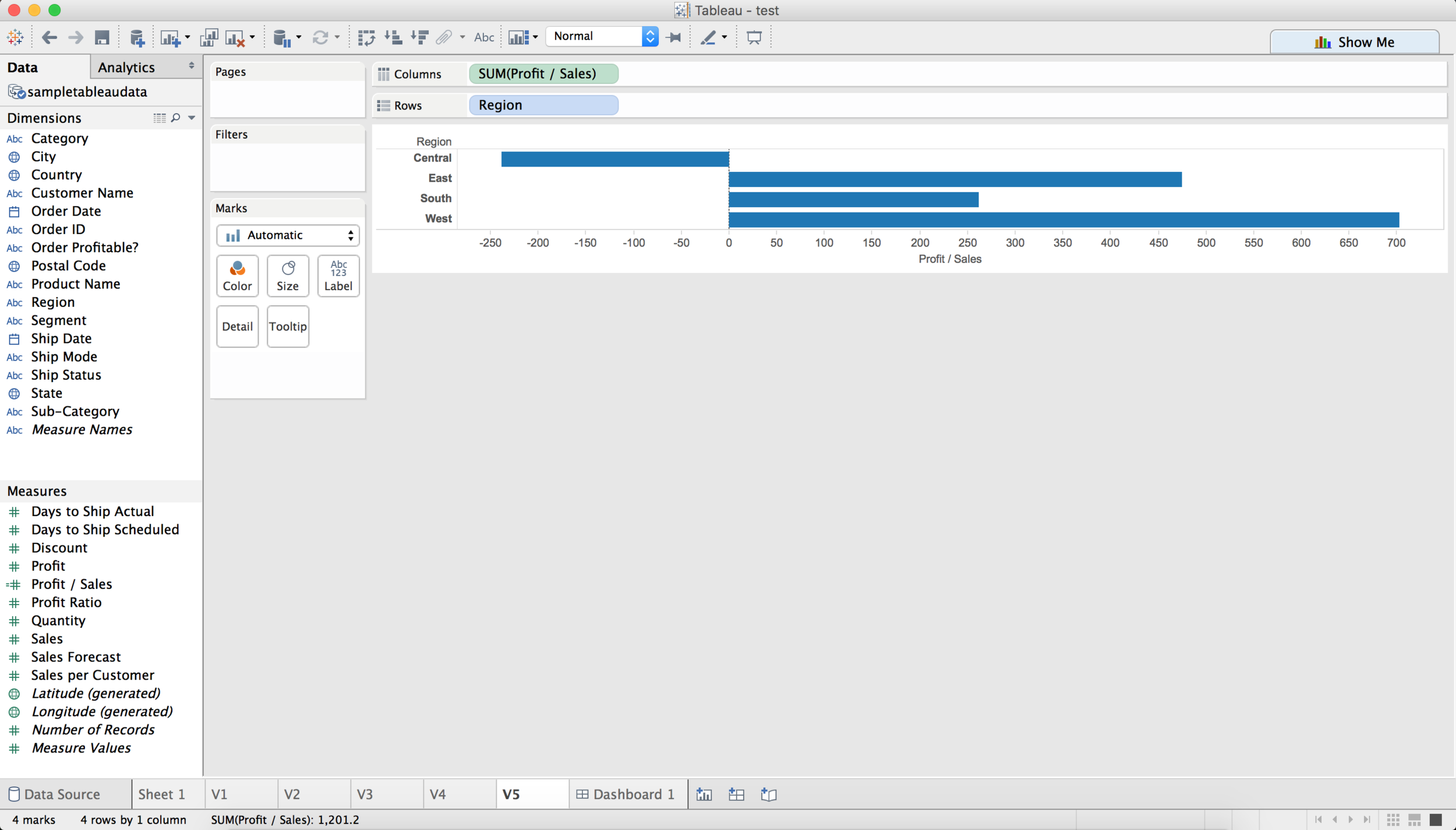Image resolution: width=1456 pixels, height=830 pixels.
Task: Undo the last action with back arrow
Action: click(50, 37)
